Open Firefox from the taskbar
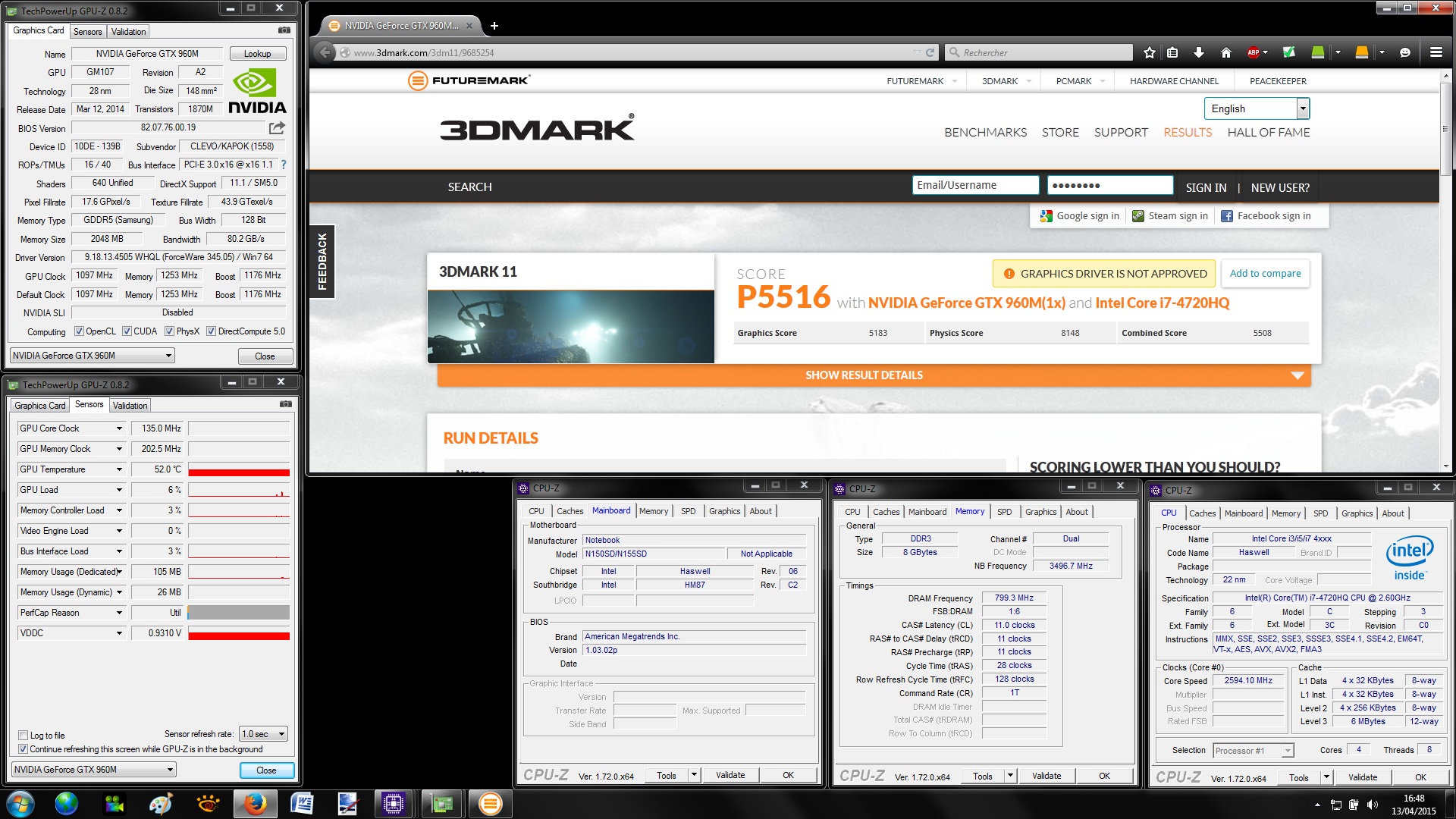 click(255, 804)
